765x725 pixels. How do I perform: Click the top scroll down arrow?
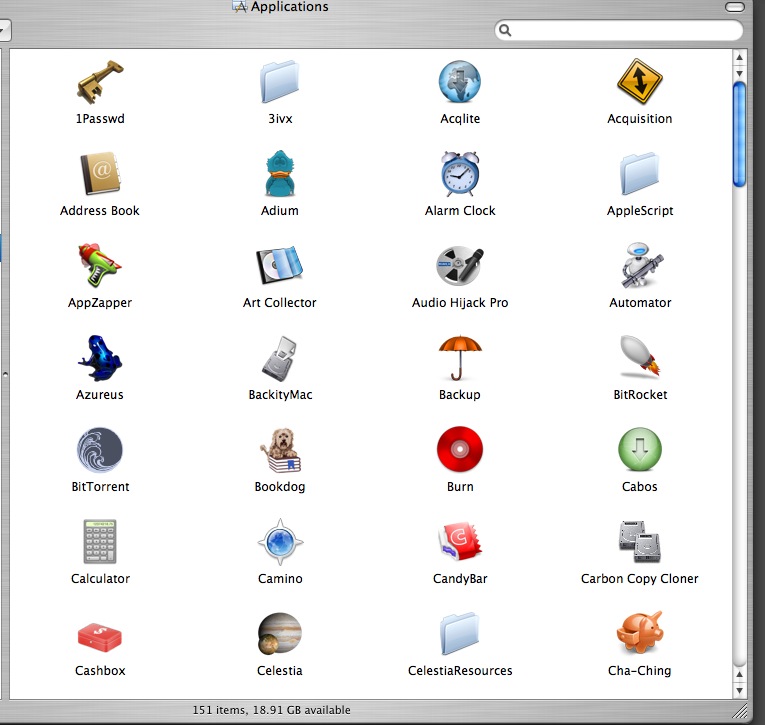[x=740, y=73]
